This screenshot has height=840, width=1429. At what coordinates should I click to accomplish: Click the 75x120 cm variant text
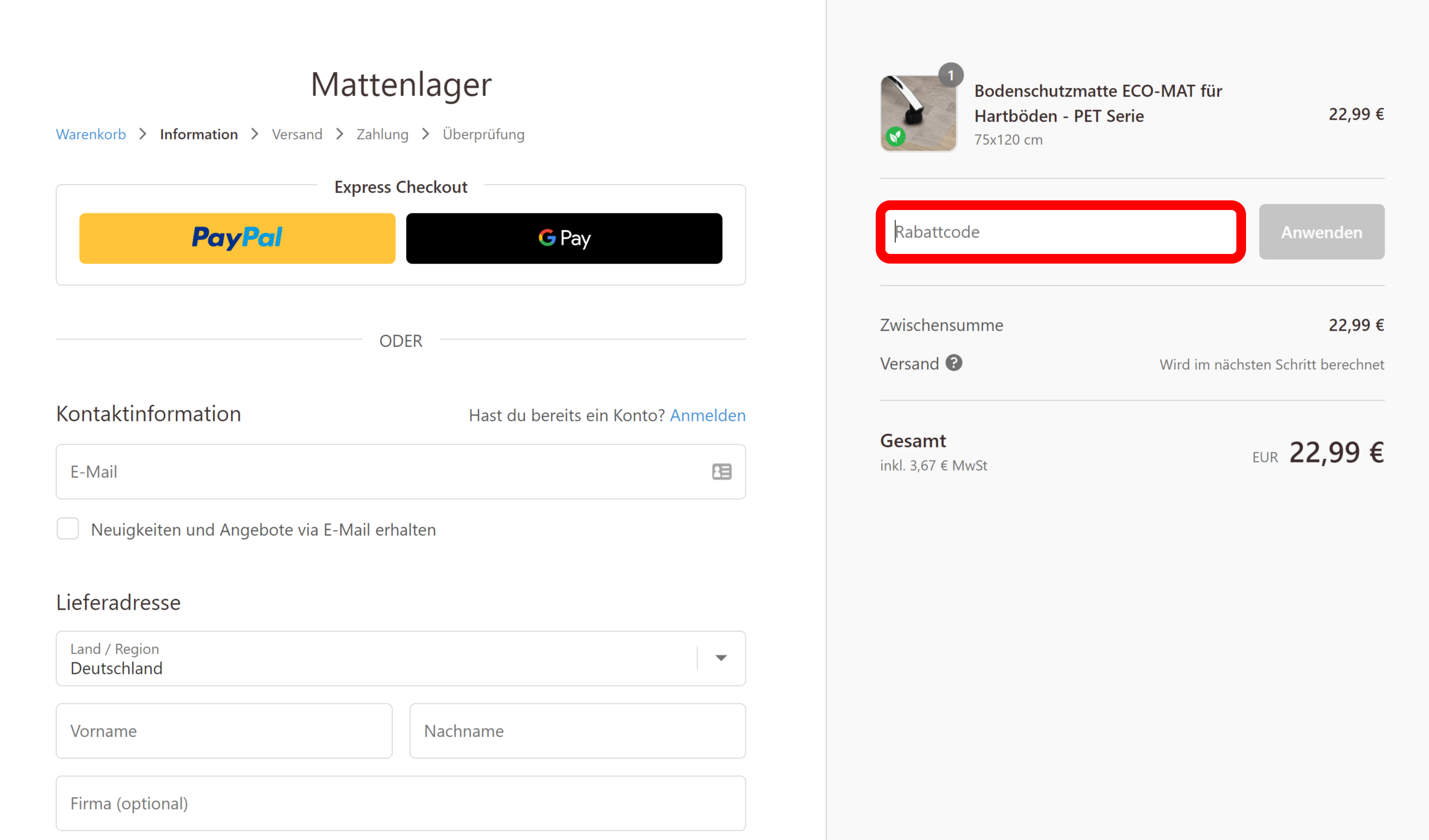[1008, 140]
